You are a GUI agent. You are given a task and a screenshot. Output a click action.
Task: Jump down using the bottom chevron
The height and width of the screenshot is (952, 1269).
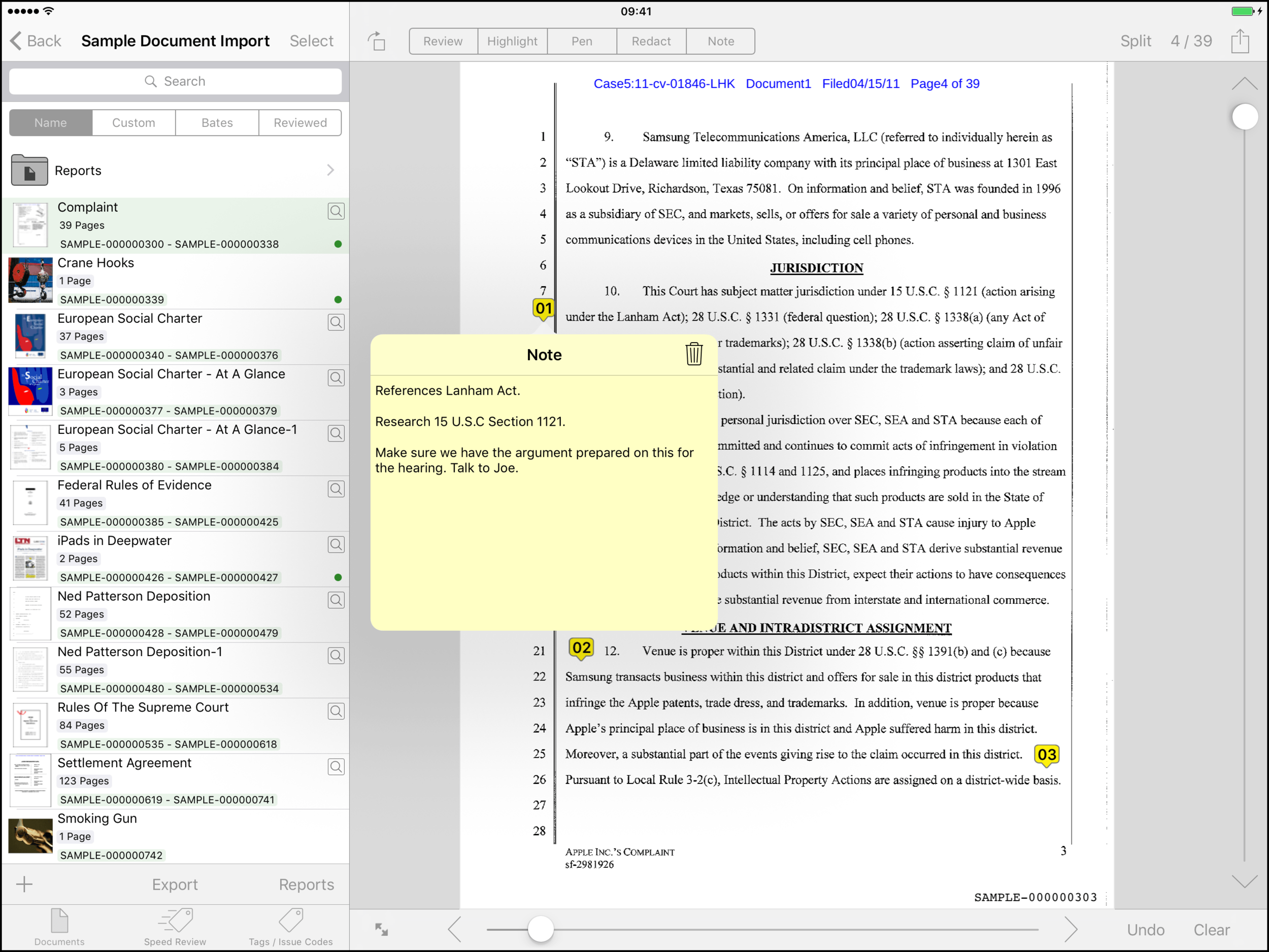coord(1244,881)
